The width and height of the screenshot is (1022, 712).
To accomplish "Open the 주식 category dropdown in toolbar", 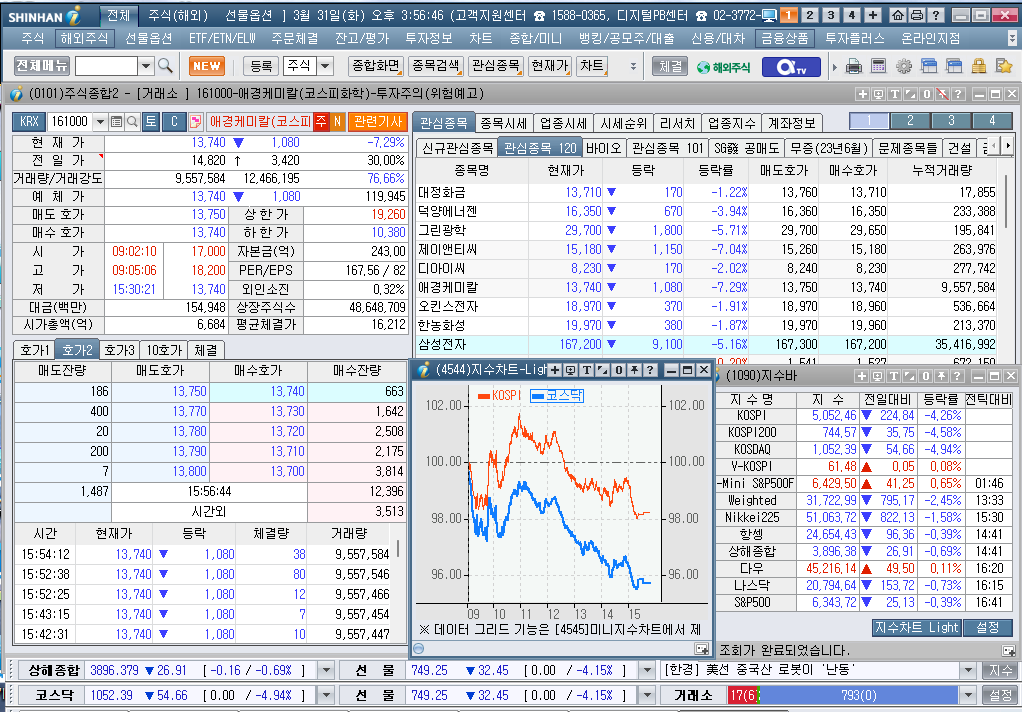I will tap(325, 66).
